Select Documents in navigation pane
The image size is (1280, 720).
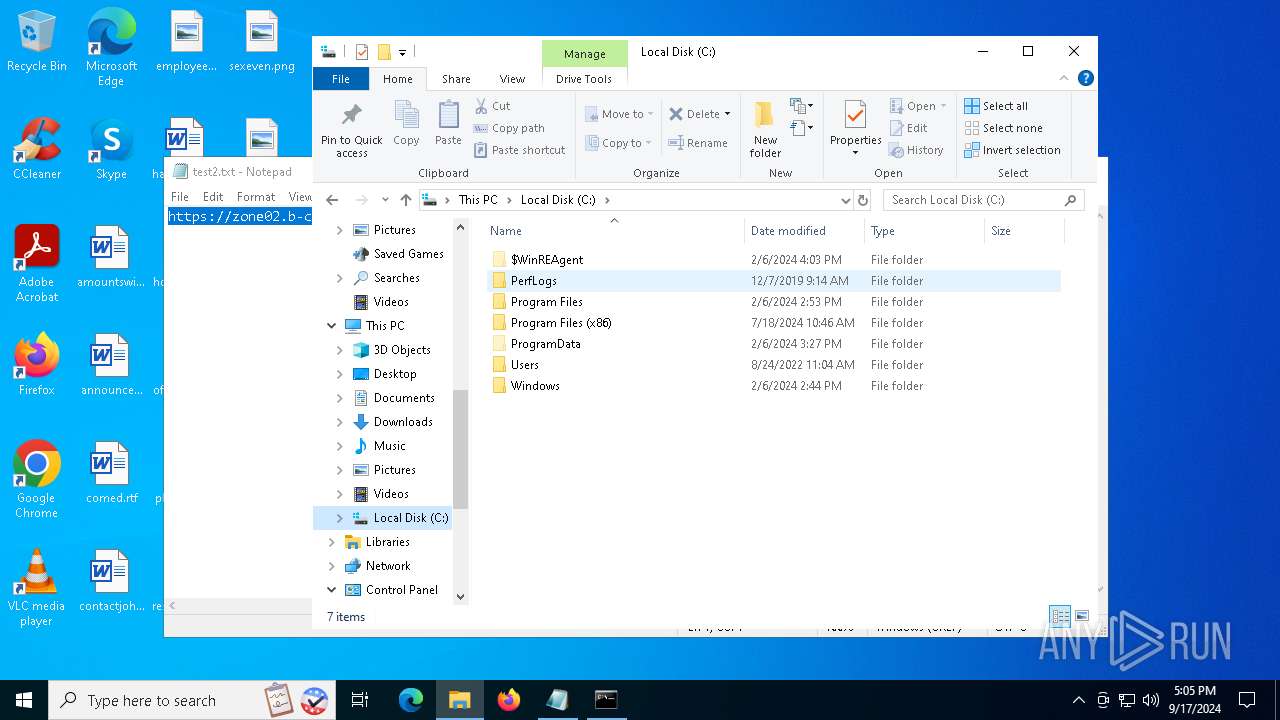tap(404, 398)
